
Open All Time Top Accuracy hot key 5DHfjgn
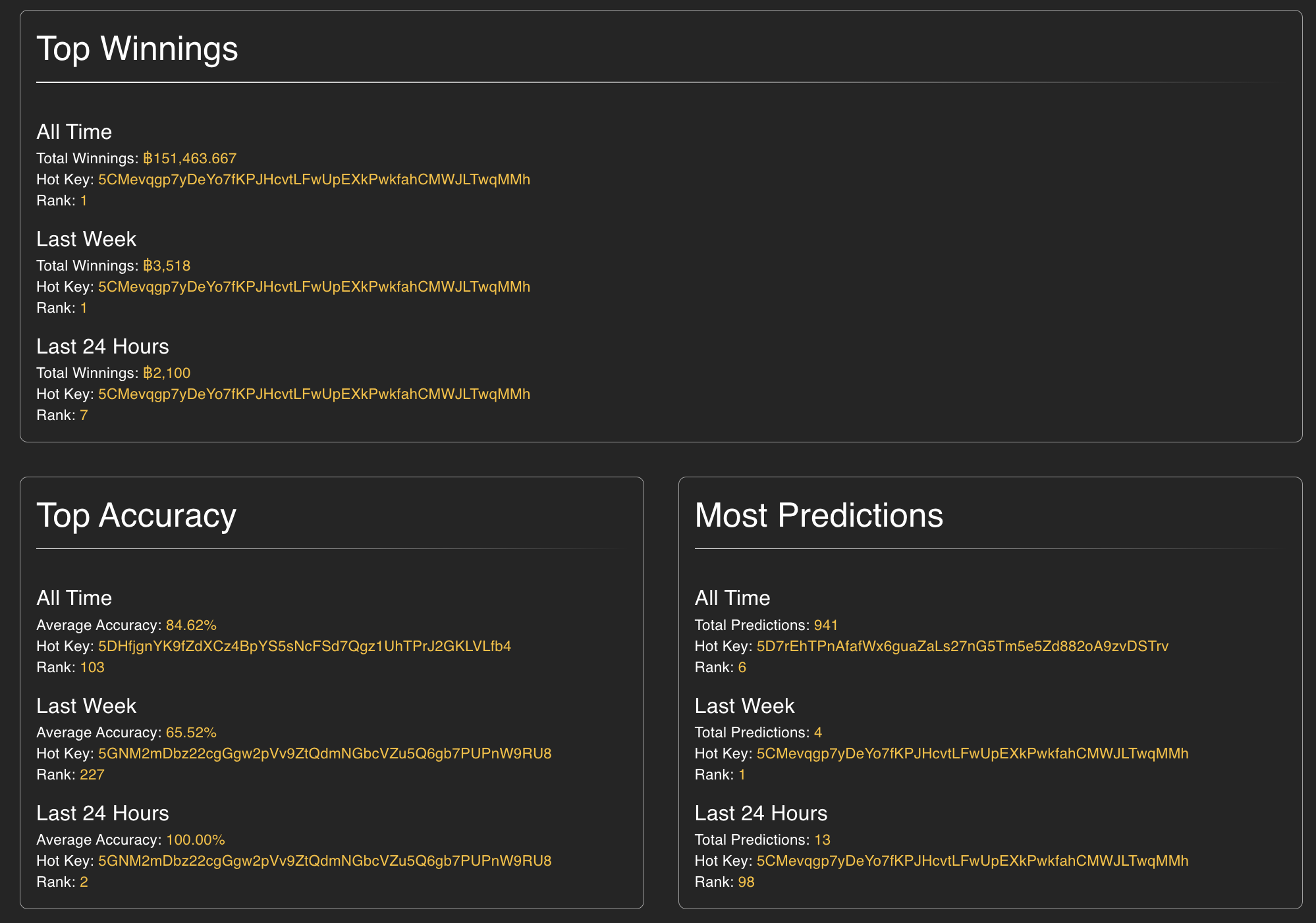click(304, 646)
